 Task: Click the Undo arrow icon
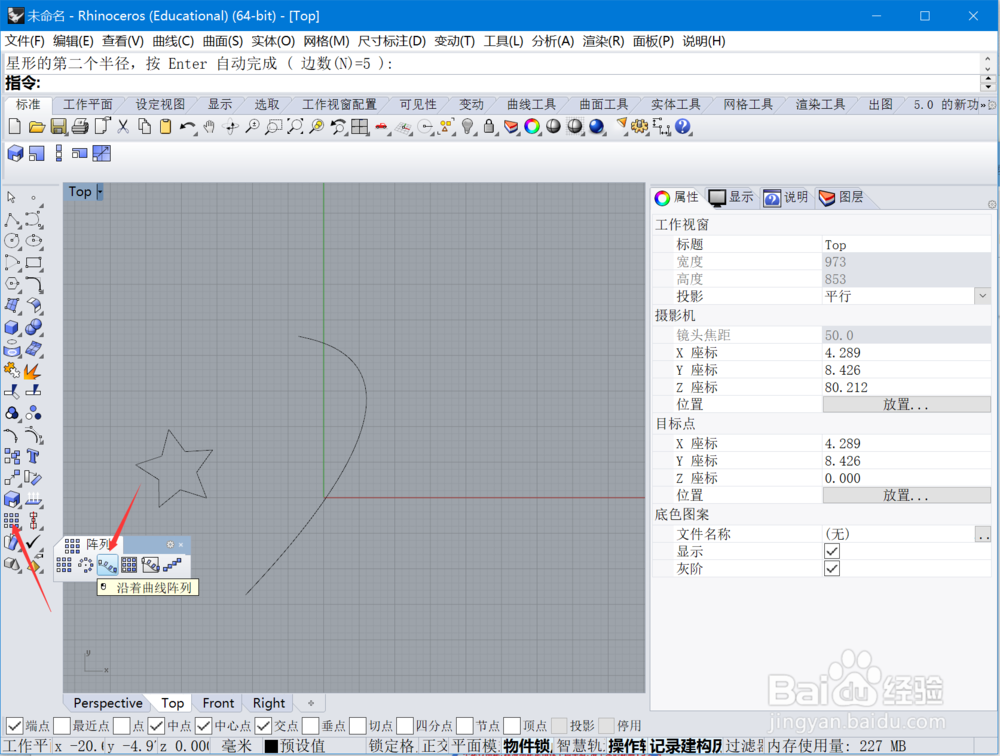(188, 126)
